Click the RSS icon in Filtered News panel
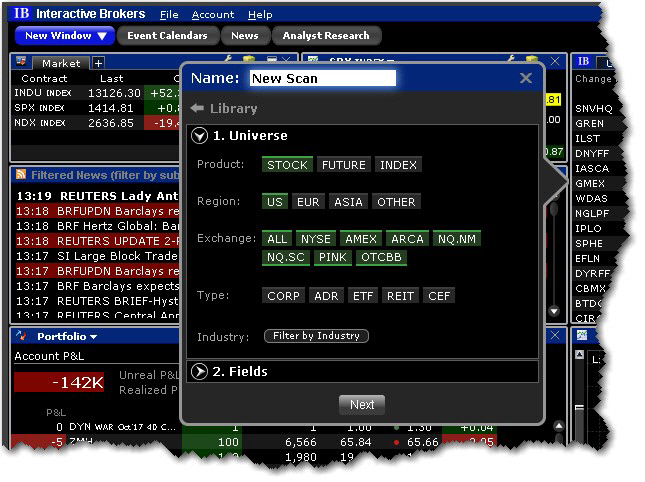The height and width of the screenshot is (482, 645). [20, 175]
